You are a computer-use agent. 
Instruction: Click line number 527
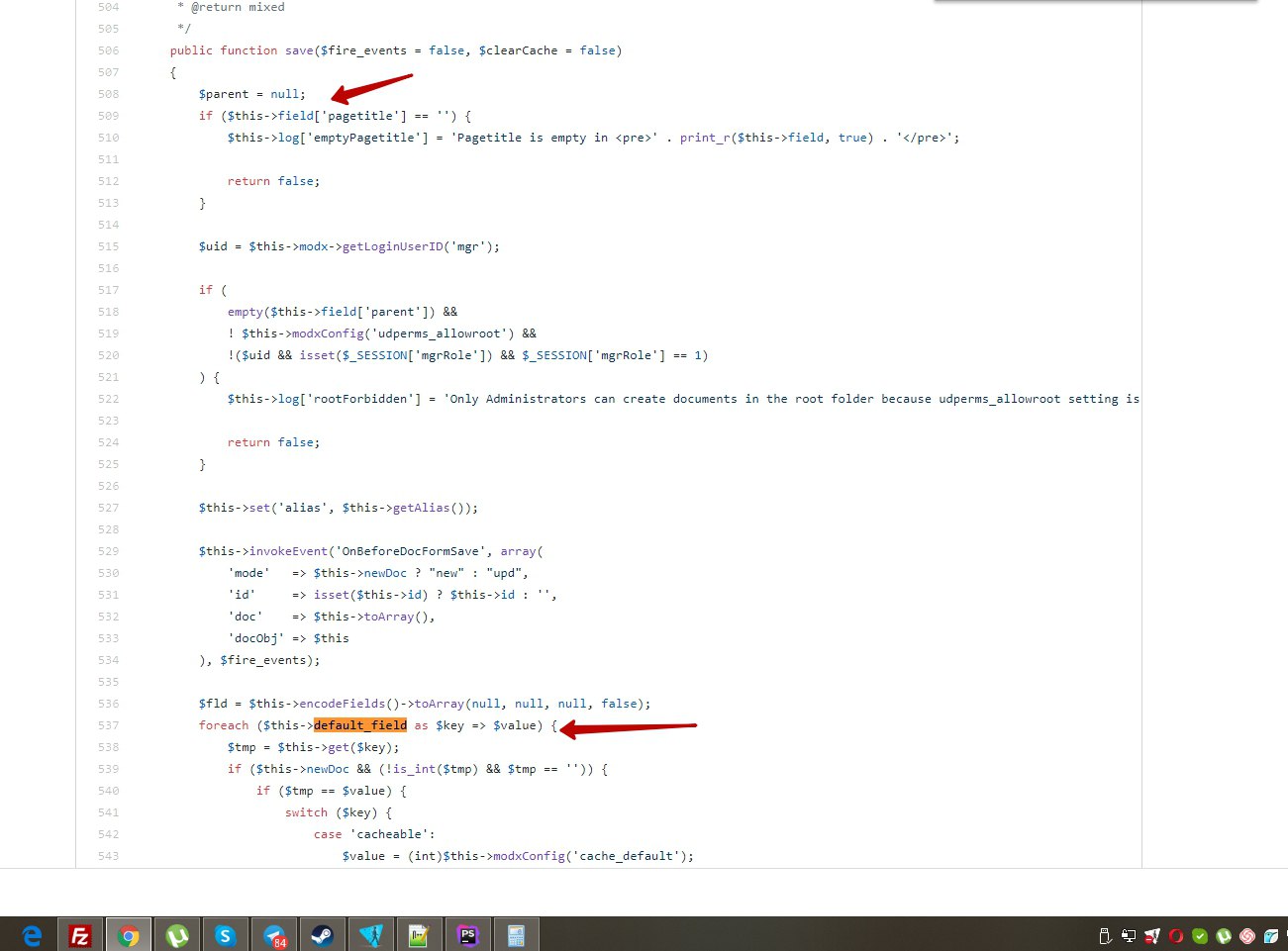(x=108, y=508)
